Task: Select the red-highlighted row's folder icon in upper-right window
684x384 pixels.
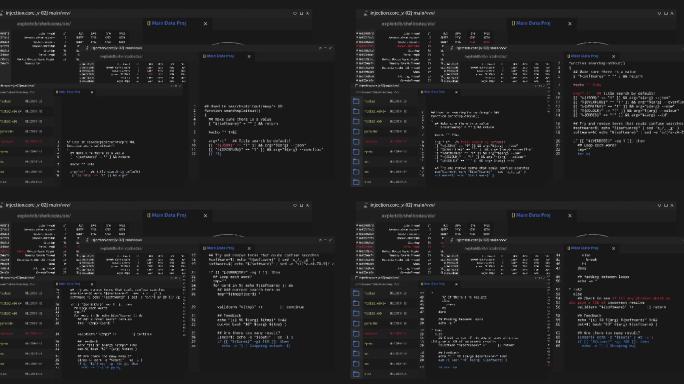Action: 356,142
